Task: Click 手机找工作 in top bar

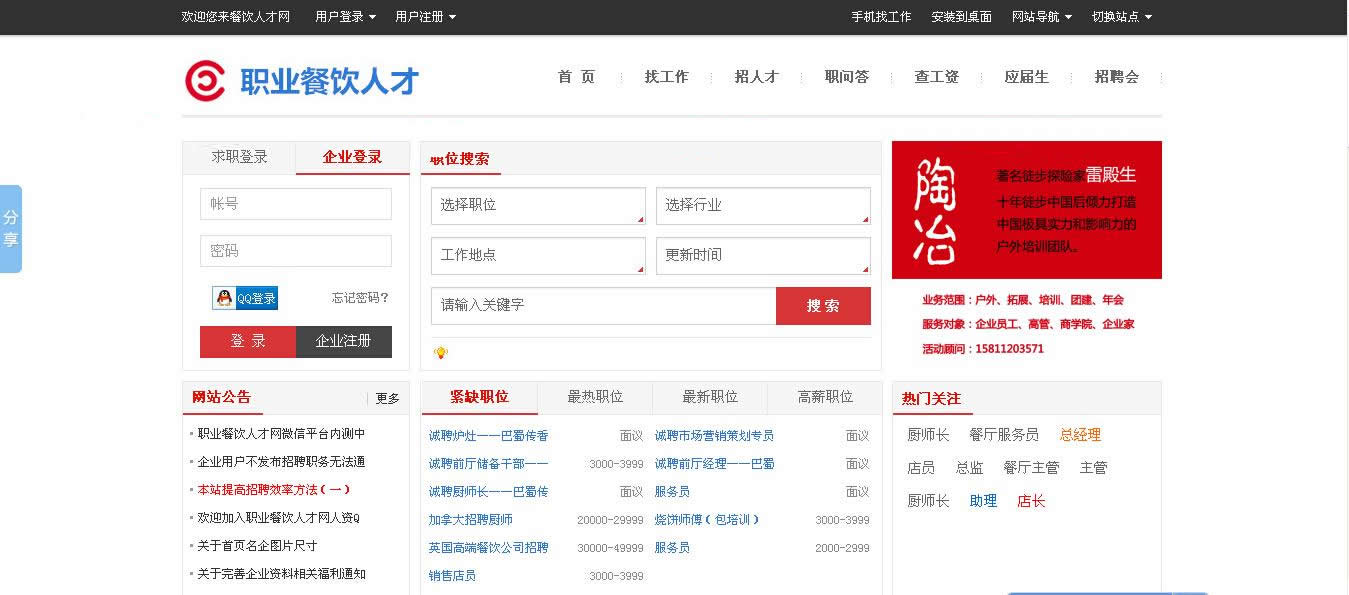Action: pos(881,17)
